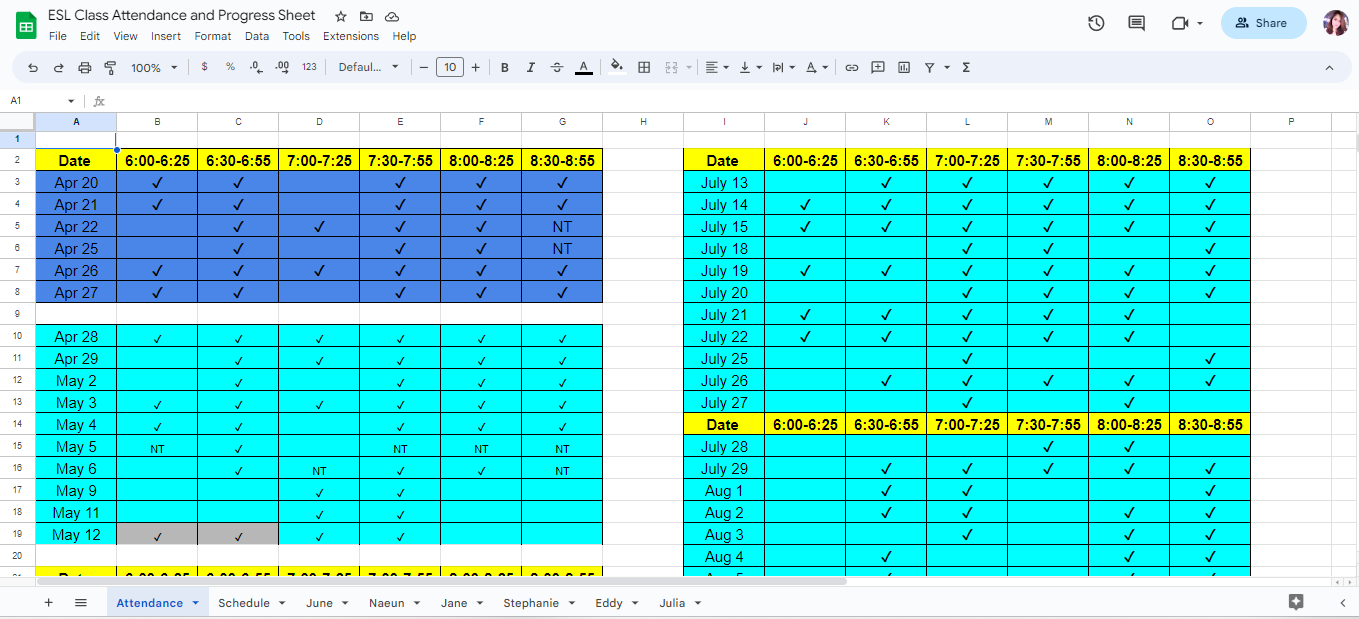Star the document with the star icon
The width and height of the screenshot is (1359, 619).
341,17
